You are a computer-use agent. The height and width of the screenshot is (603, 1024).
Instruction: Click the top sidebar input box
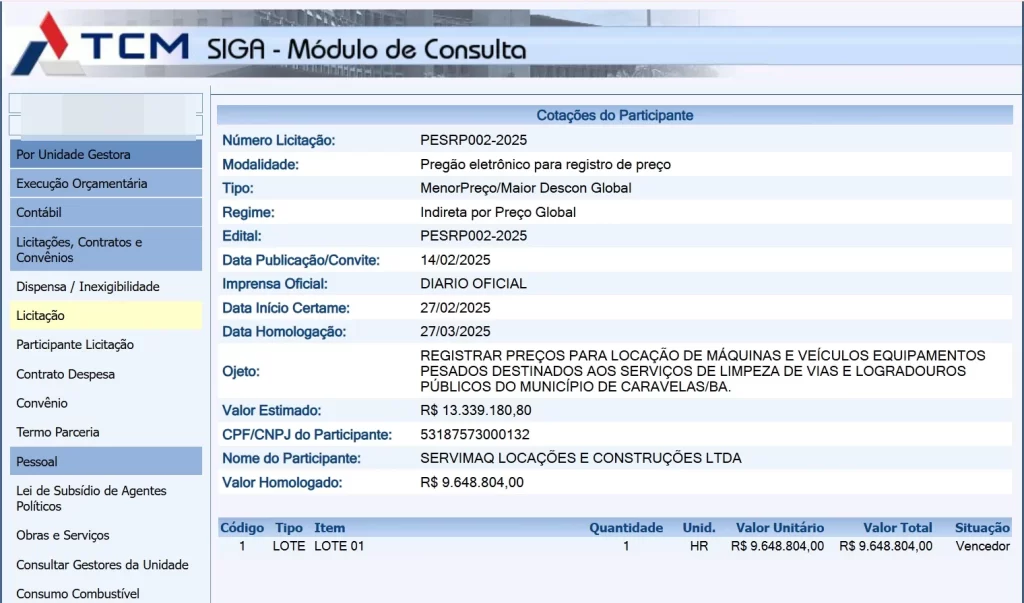(106, 103)
